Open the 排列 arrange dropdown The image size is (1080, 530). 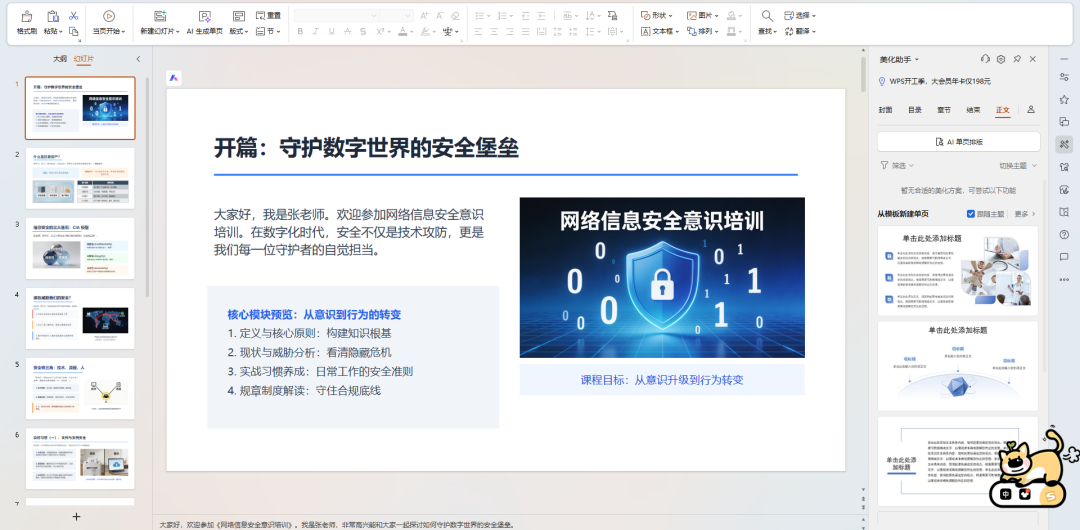[703, 31]
